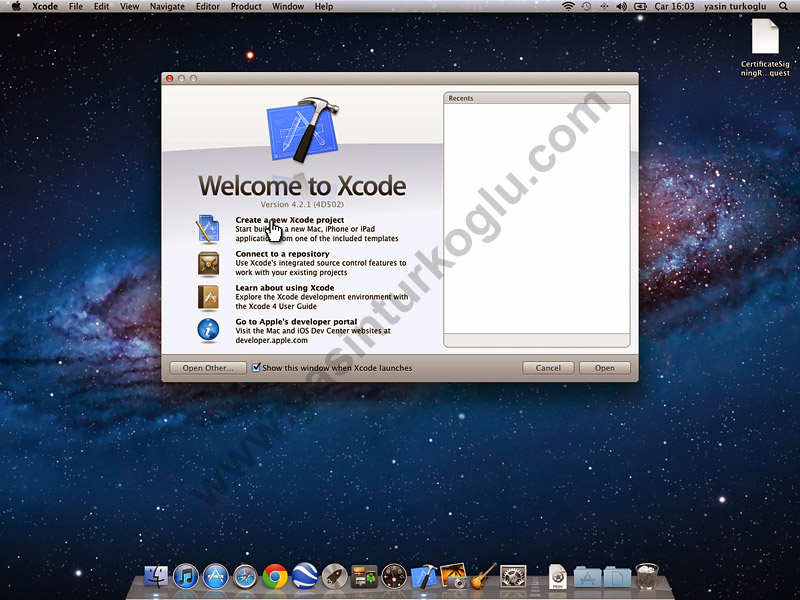
Task: Open GarageBand from the Dock
Action: tap(483, 577)
